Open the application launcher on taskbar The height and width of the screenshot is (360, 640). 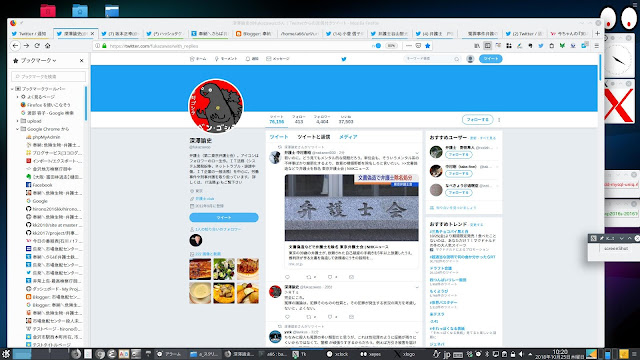click(x=6, y=354)
